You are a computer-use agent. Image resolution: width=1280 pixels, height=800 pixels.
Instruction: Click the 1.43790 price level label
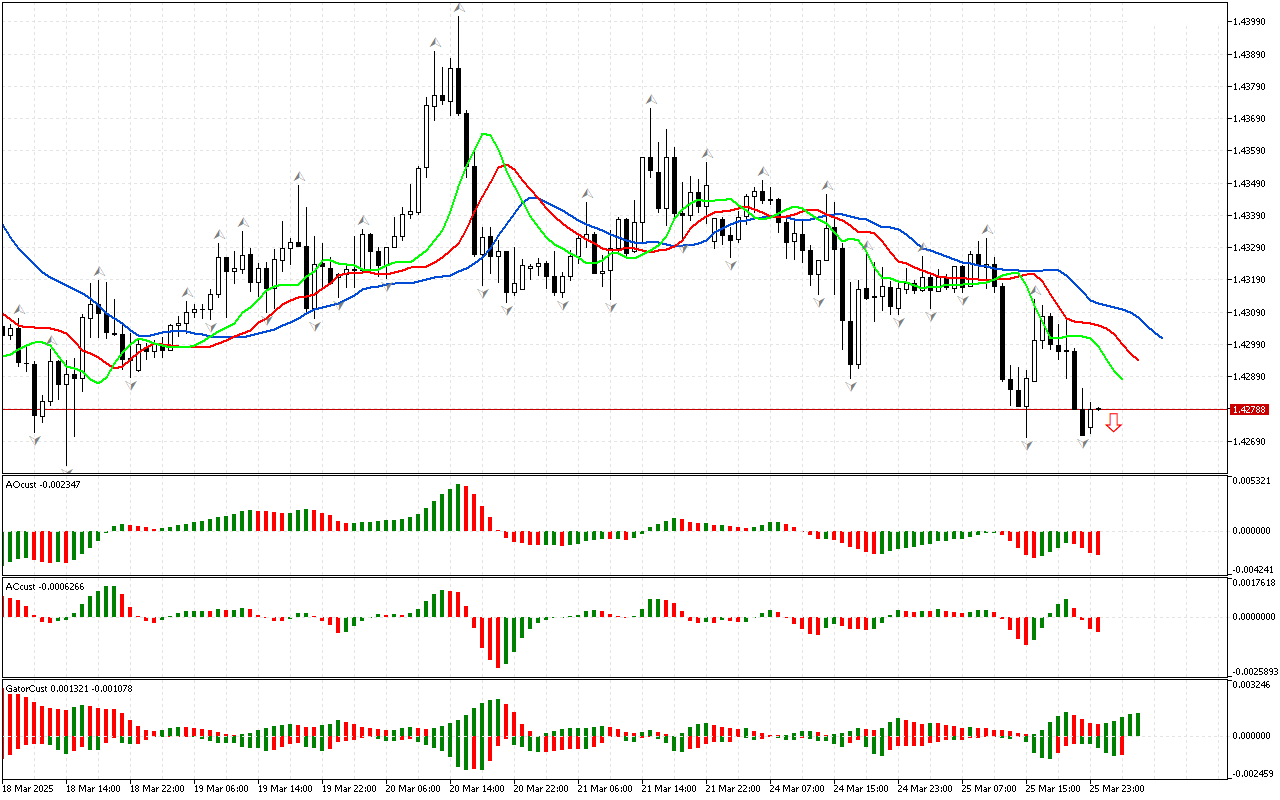tap(1250, 86)
